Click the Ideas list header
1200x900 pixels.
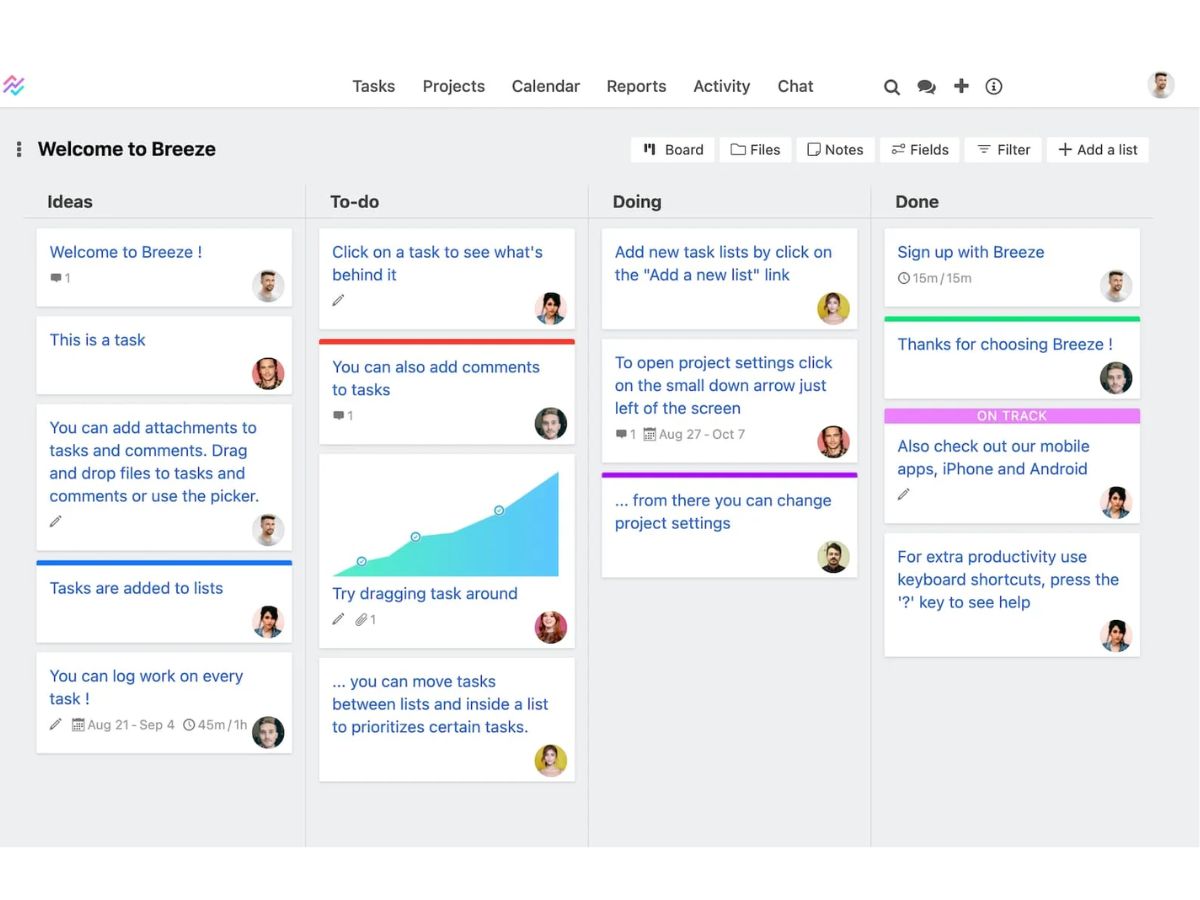tap(70, 202)
